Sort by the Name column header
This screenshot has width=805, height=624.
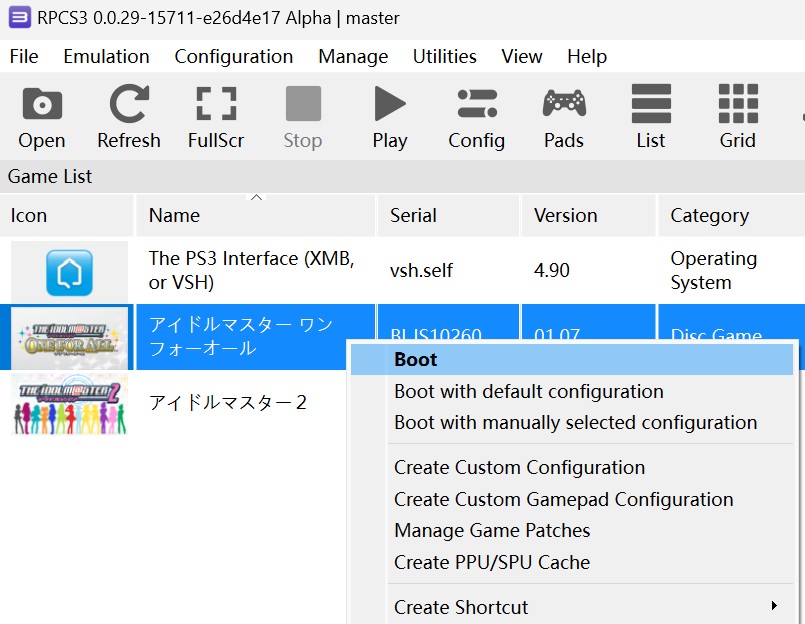[x=256, y=215]
